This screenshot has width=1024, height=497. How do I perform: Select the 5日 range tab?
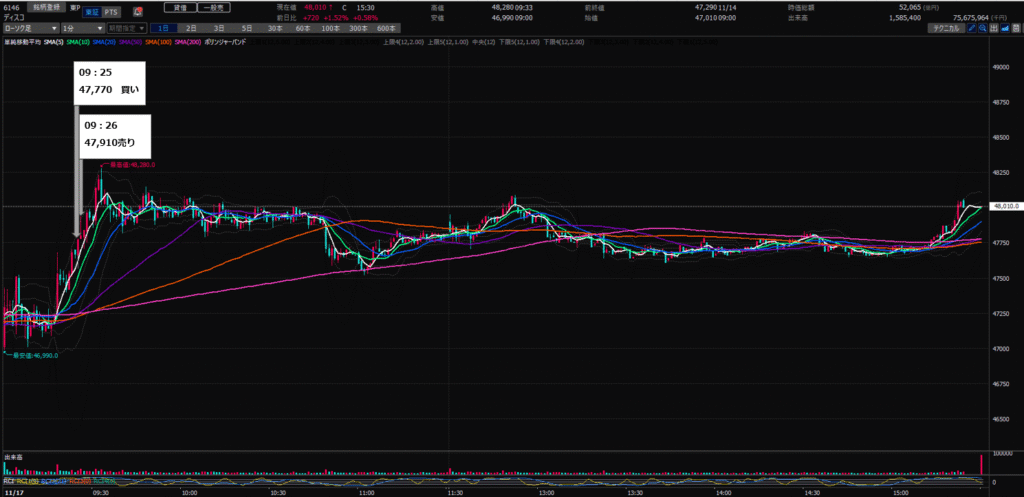coord(246,30)
